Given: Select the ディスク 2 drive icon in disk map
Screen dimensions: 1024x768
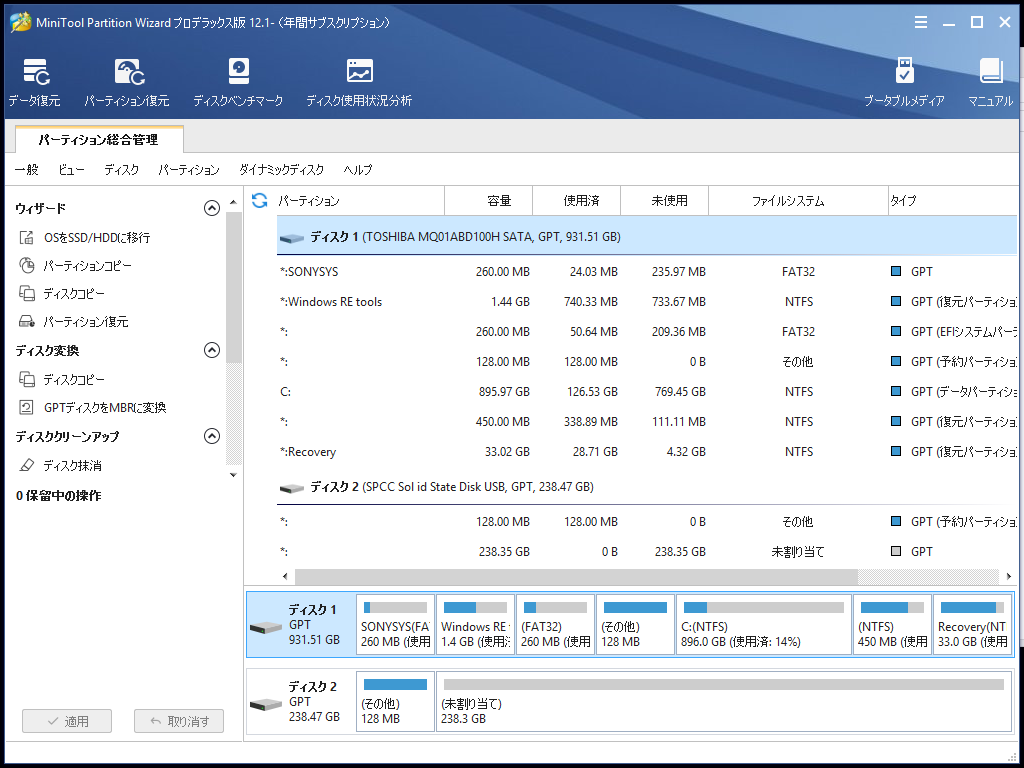Looking at the screenshot, I should (x=266, y=705).
